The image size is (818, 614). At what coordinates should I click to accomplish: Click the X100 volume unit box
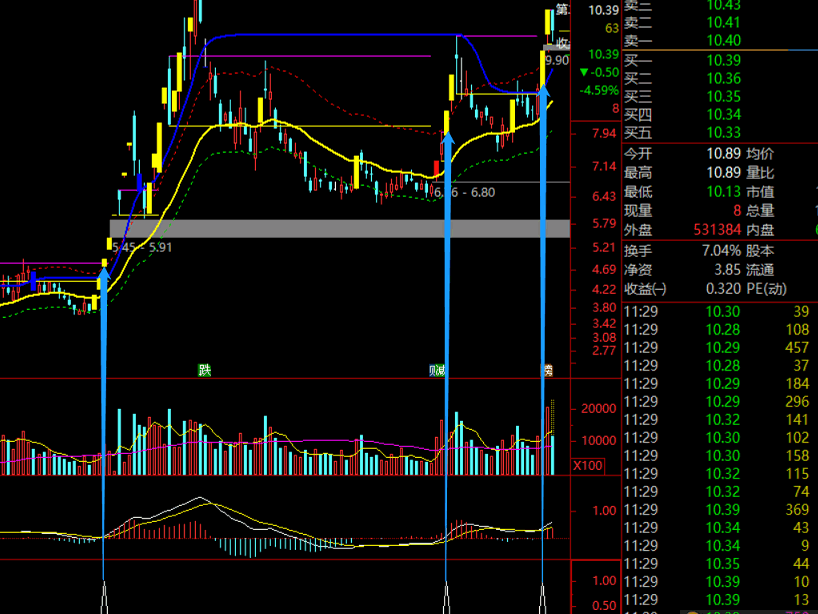point(588,465)
